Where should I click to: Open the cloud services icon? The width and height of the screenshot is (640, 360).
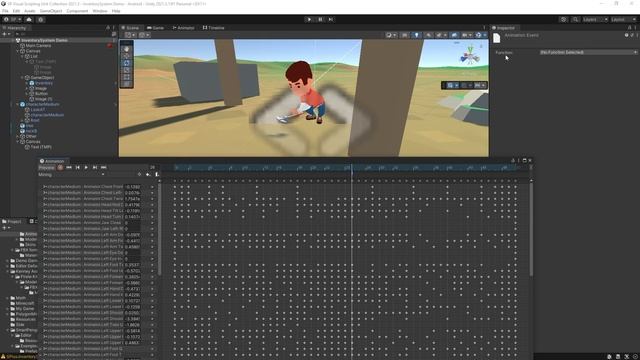29,19
